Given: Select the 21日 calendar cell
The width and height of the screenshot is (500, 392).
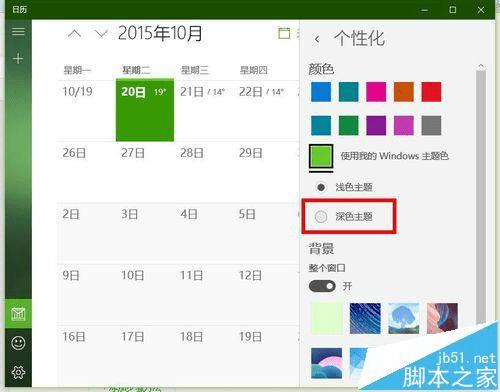Looking at the screenshot, I should (204, 111).
